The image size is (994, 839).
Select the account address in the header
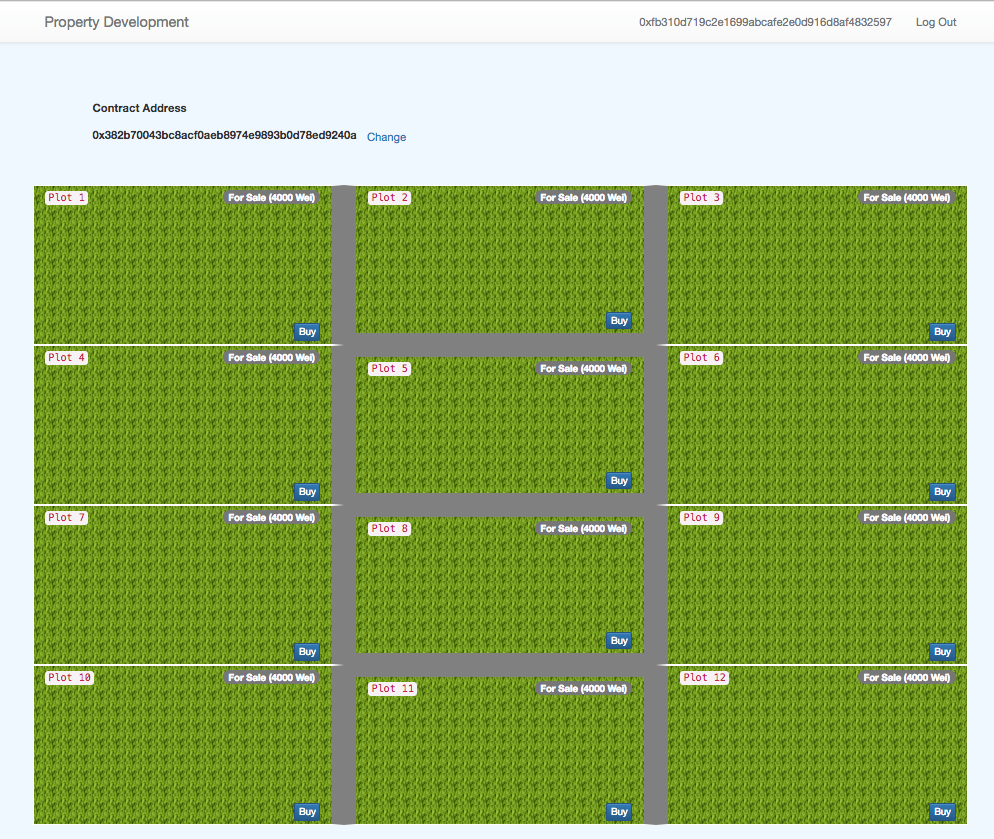(765, 22)
